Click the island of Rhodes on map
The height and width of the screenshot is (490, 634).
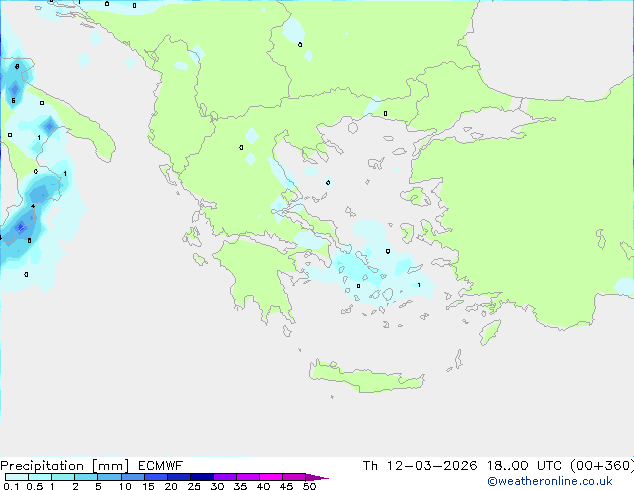point(490,332)
